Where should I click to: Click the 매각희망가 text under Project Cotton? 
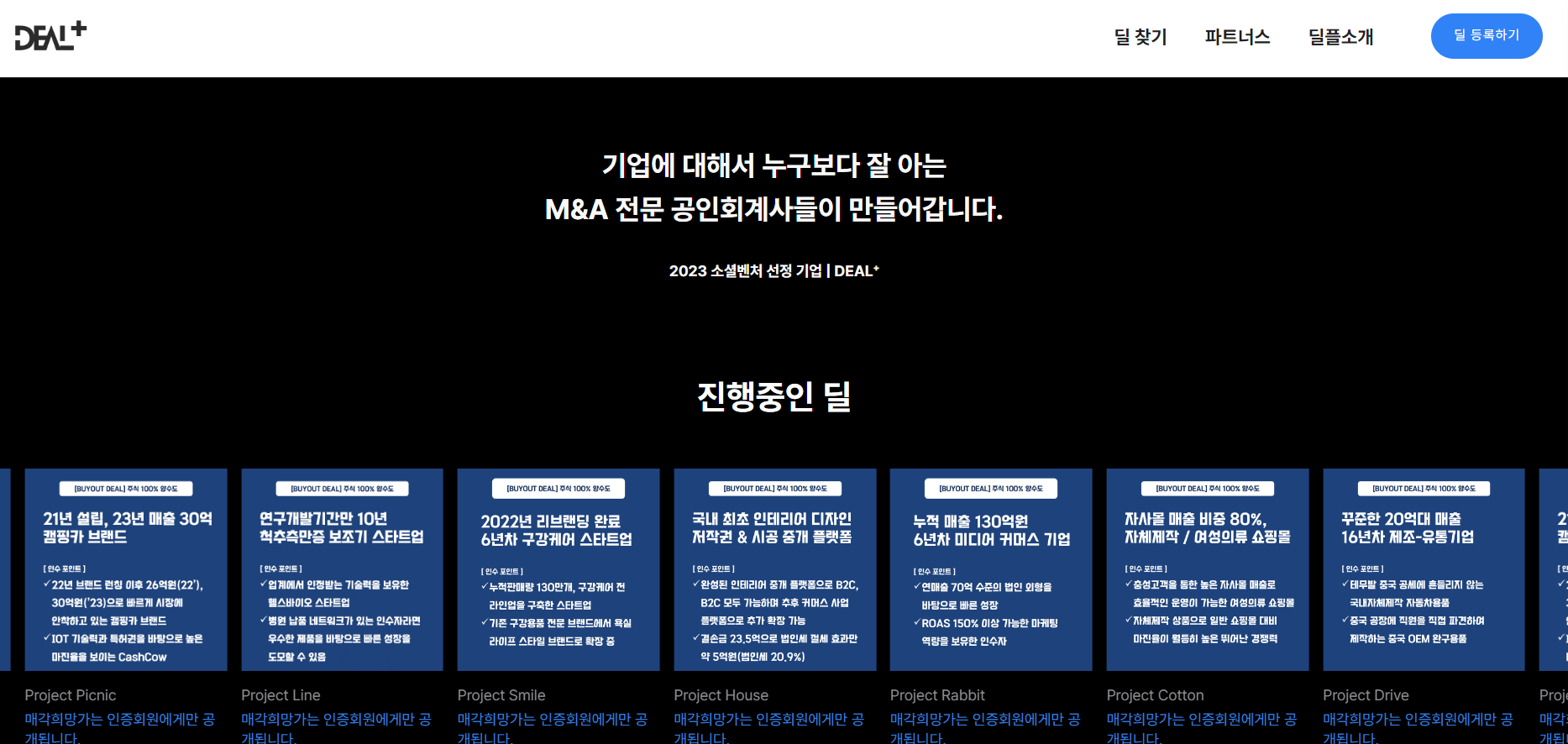pyautogui.click(x=1201, y=728)
